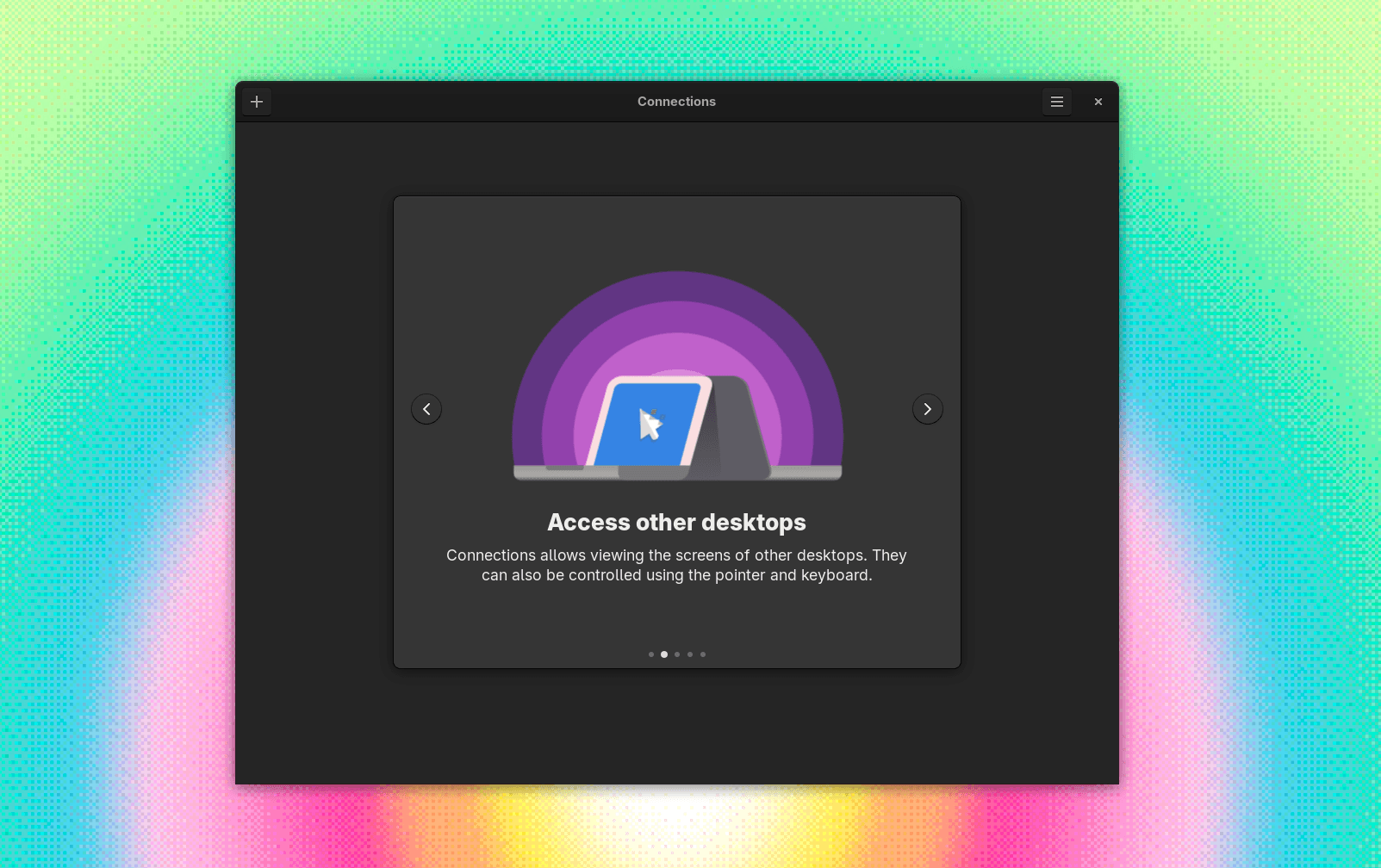1381x868 pixels.
Task: Click the "Access other desktops" heading
Action: [676, 523]
